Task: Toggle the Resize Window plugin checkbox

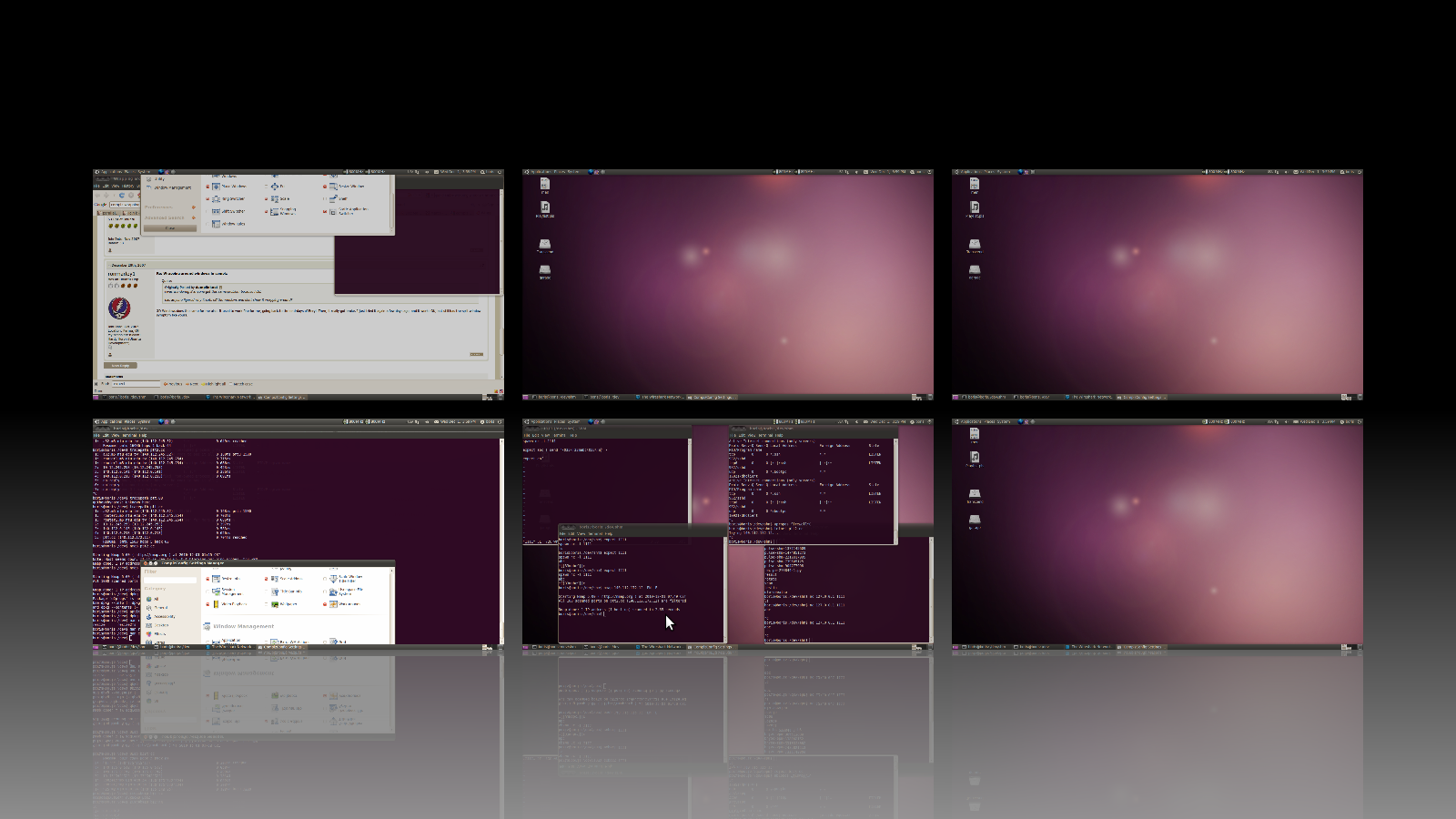Action: (325, 187)
